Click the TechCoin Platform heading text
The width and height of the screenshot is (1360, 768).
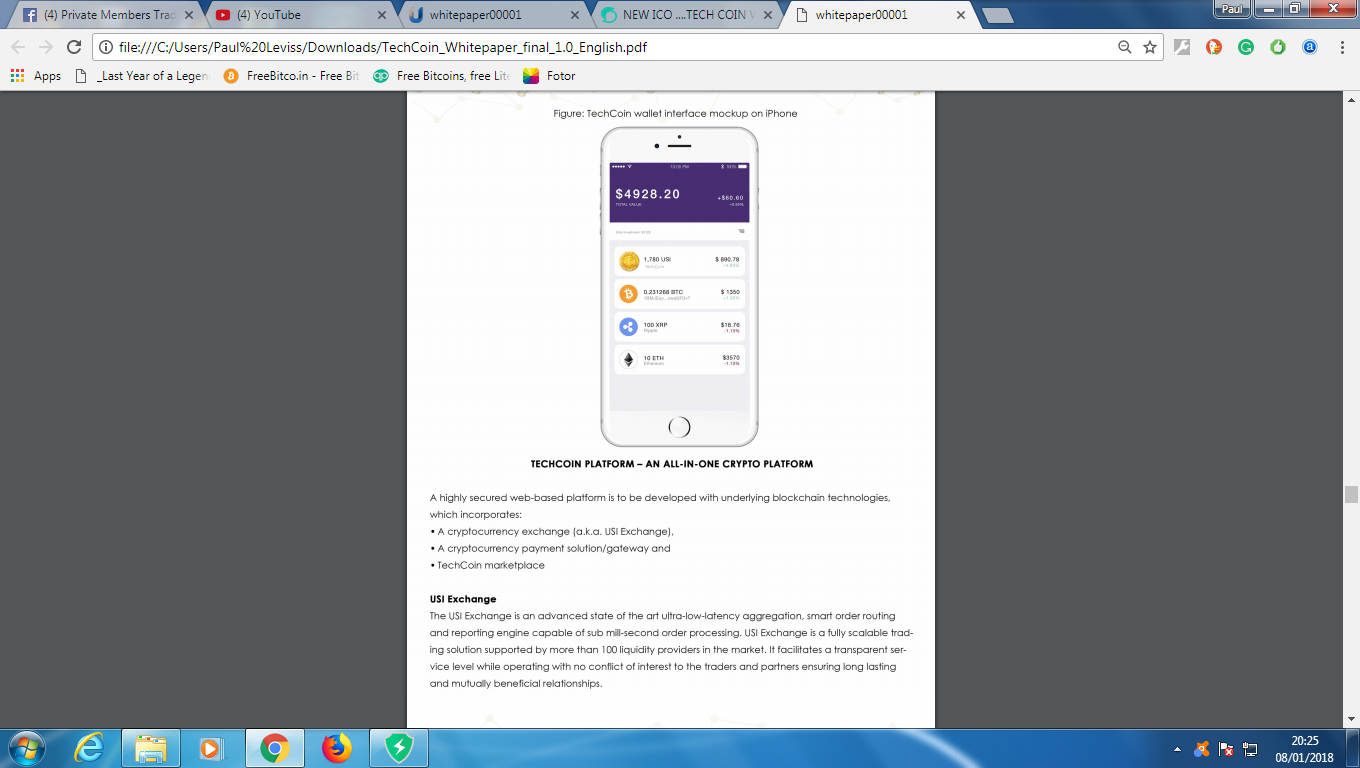tap(671, 464)
